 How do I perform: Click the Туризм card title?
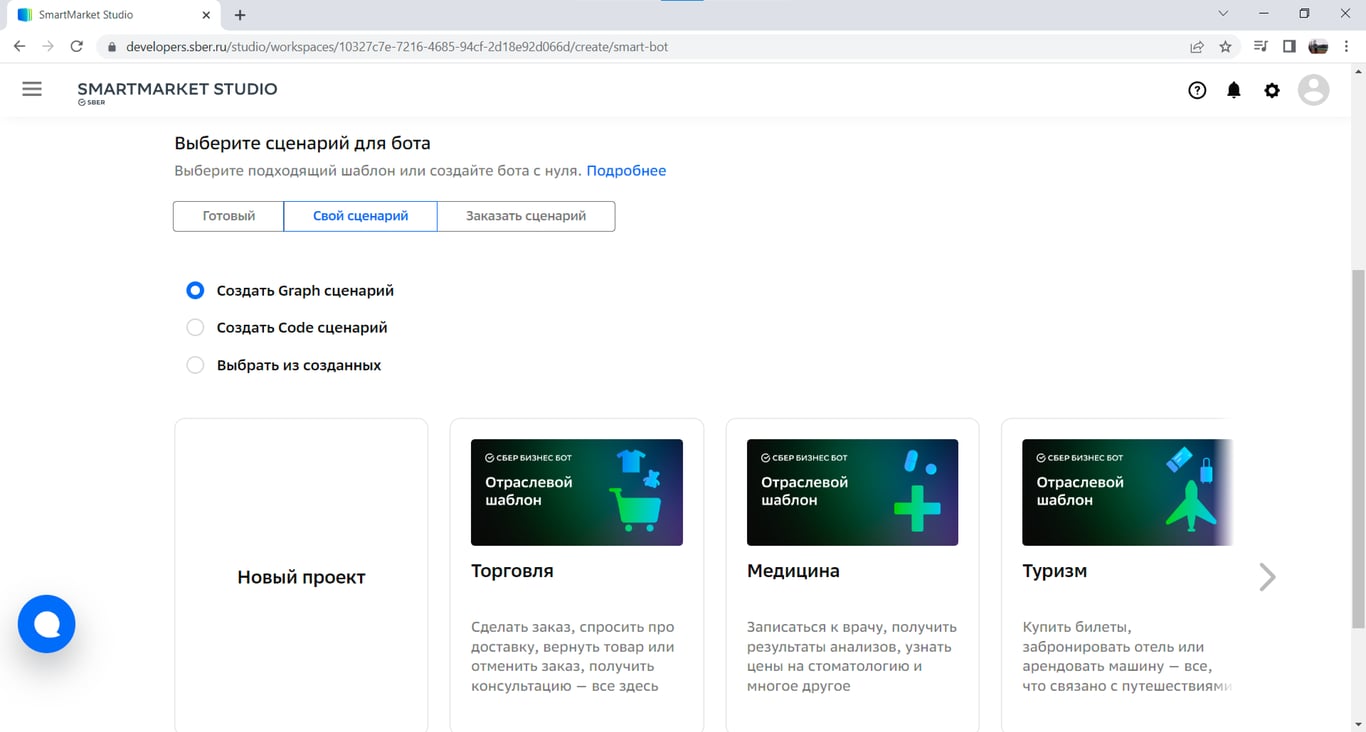(1054, 571)
